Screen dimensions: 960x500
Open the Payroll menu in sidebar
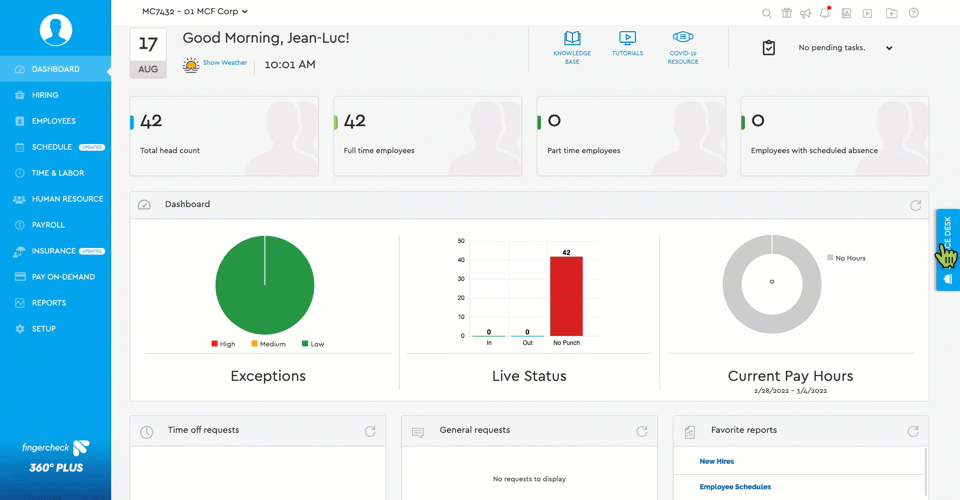click(48, 225)
